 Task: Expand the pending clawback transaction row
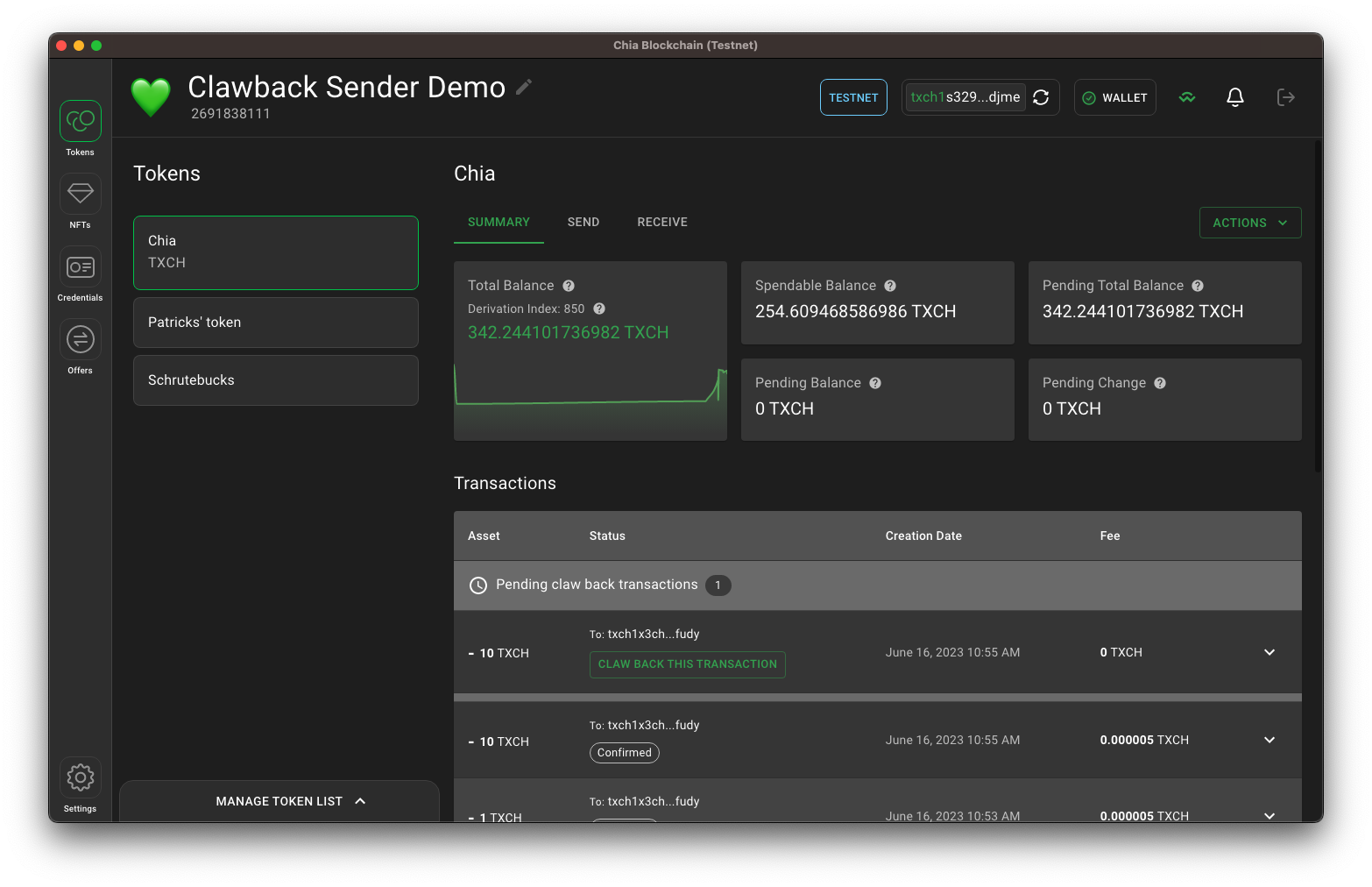coord(1269,652)
